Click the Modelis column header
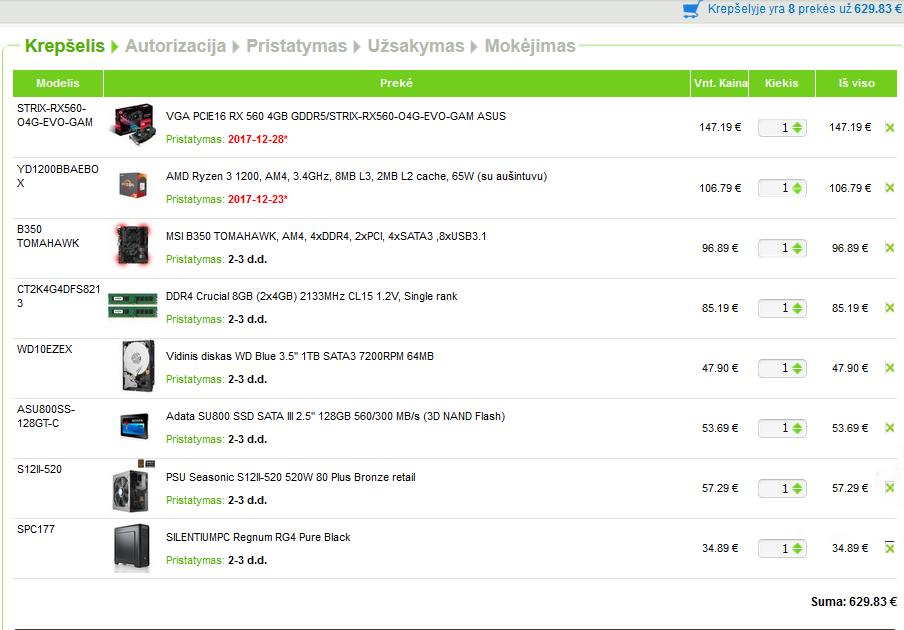 click(x=58, y=83)
